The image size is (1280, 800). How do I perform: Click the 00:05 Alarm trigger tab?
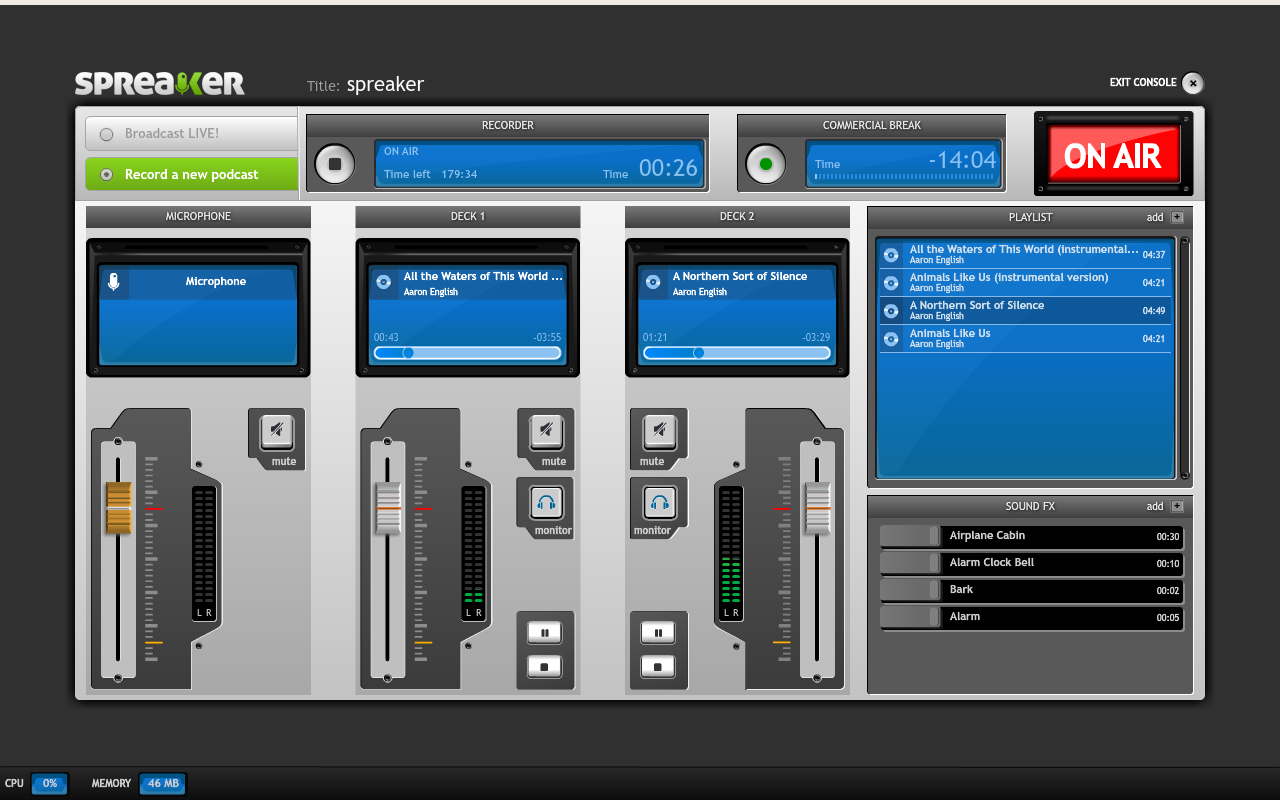910,617
